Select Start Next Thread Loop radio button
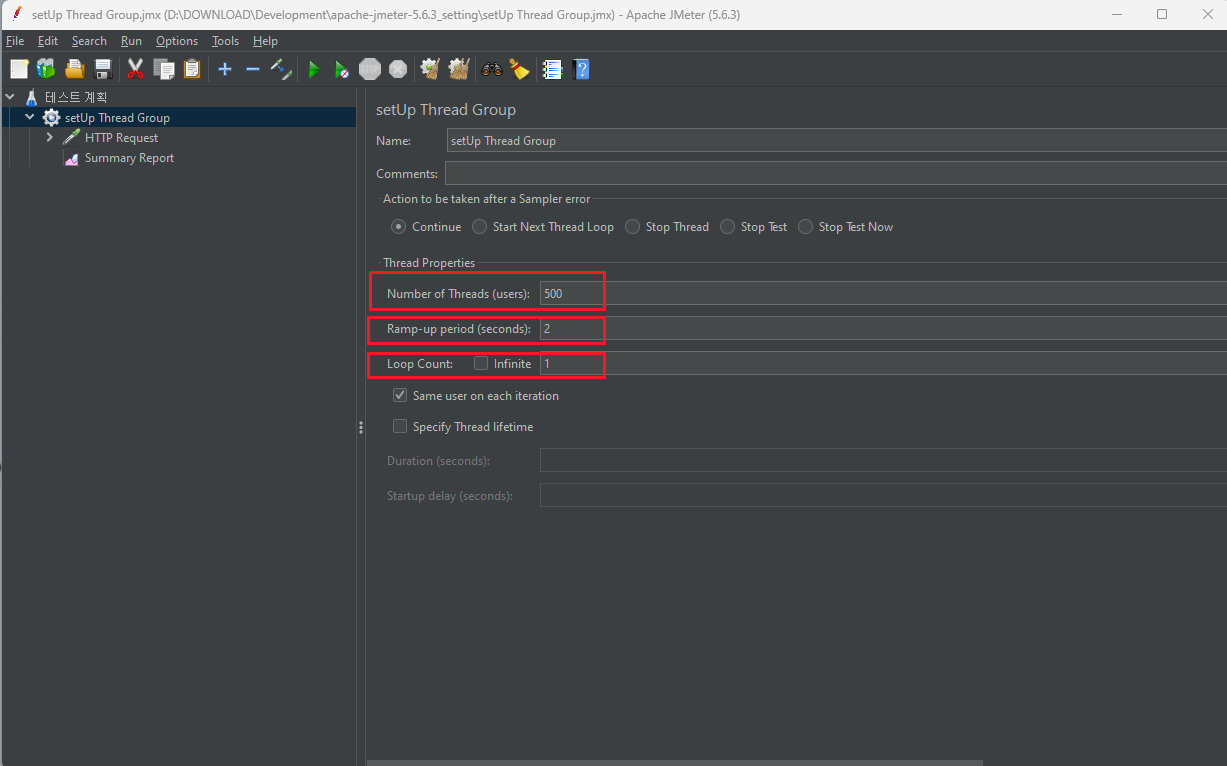 click(479, 227)
